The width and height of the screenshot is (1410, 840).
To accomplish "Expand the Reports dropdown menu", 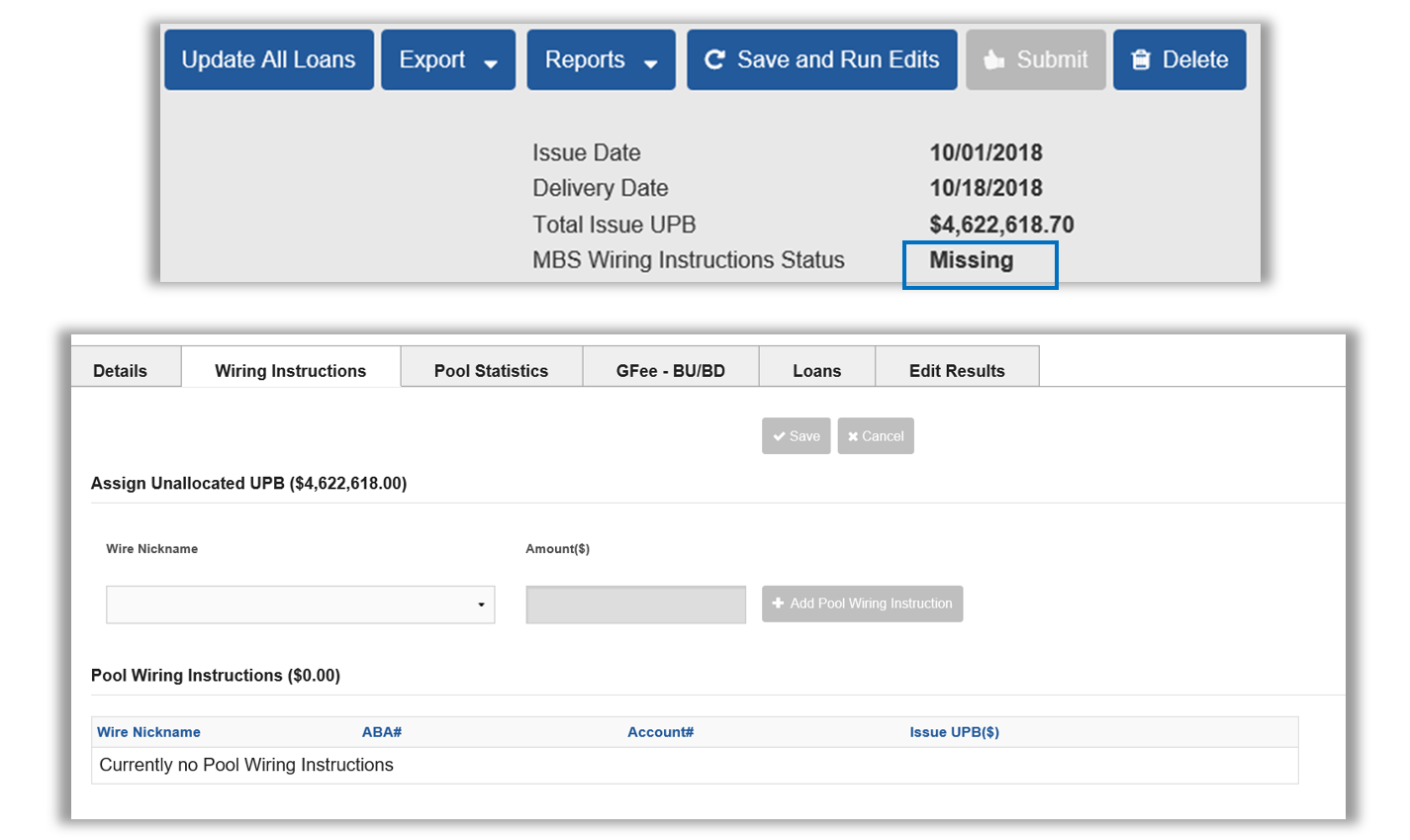I will 601,59.
